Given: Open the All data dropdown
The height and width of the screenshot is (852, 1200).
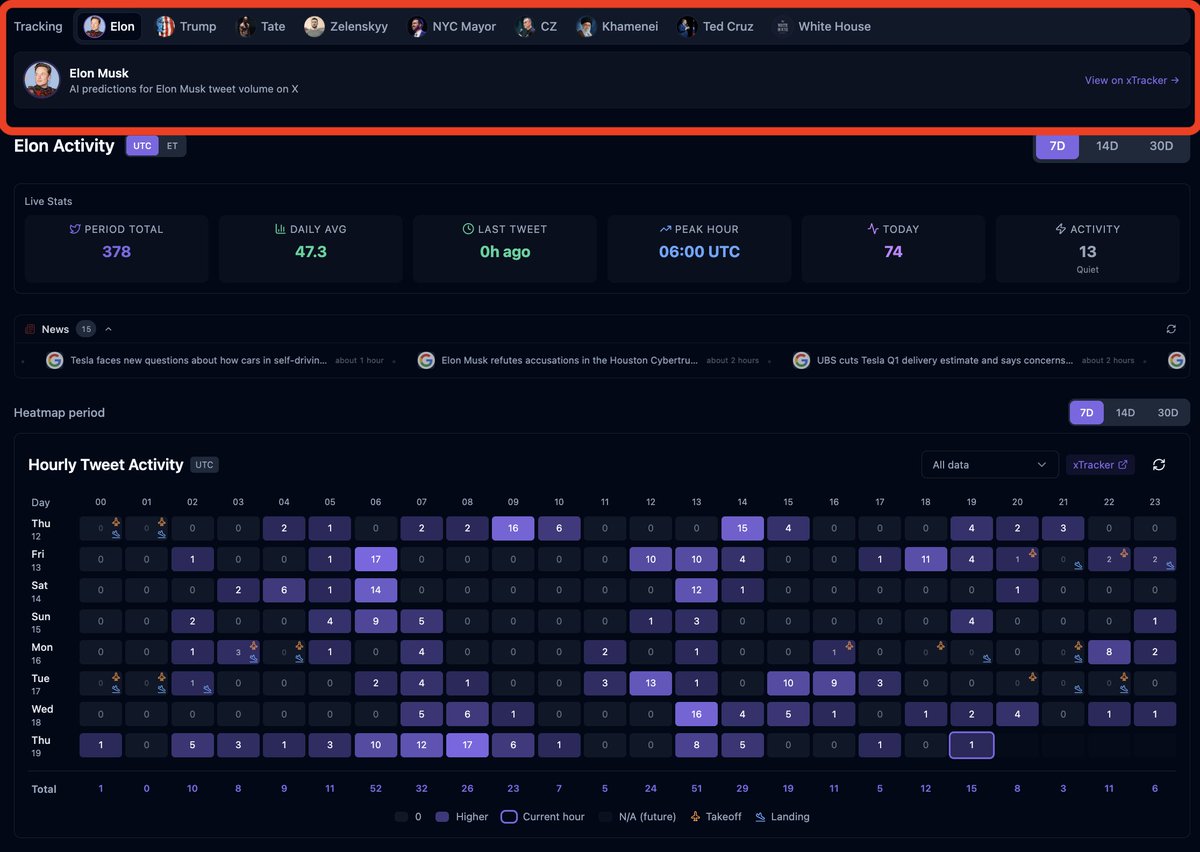Looking at the screenshot, I should pyautogui.click(x=989, y=464).
